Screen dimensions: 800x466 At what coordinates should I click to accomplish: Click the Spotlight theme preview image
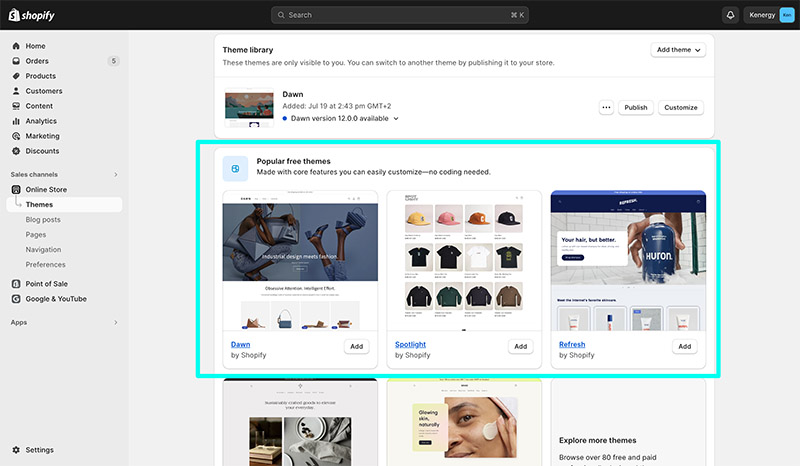[464, 261]
